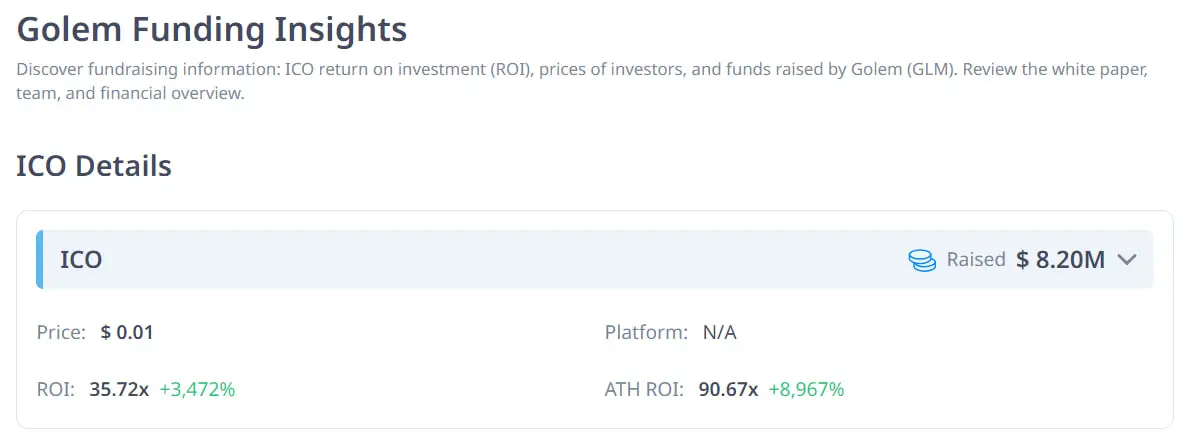Click the coins icon beside Raised
Viewport: 1190px width, 447px height.
(x=922, y=260)
